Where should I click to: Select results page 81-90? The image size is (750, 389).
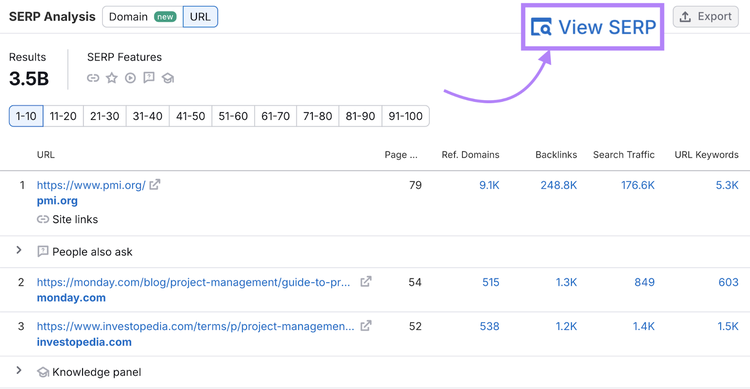(x=360, y=116)
